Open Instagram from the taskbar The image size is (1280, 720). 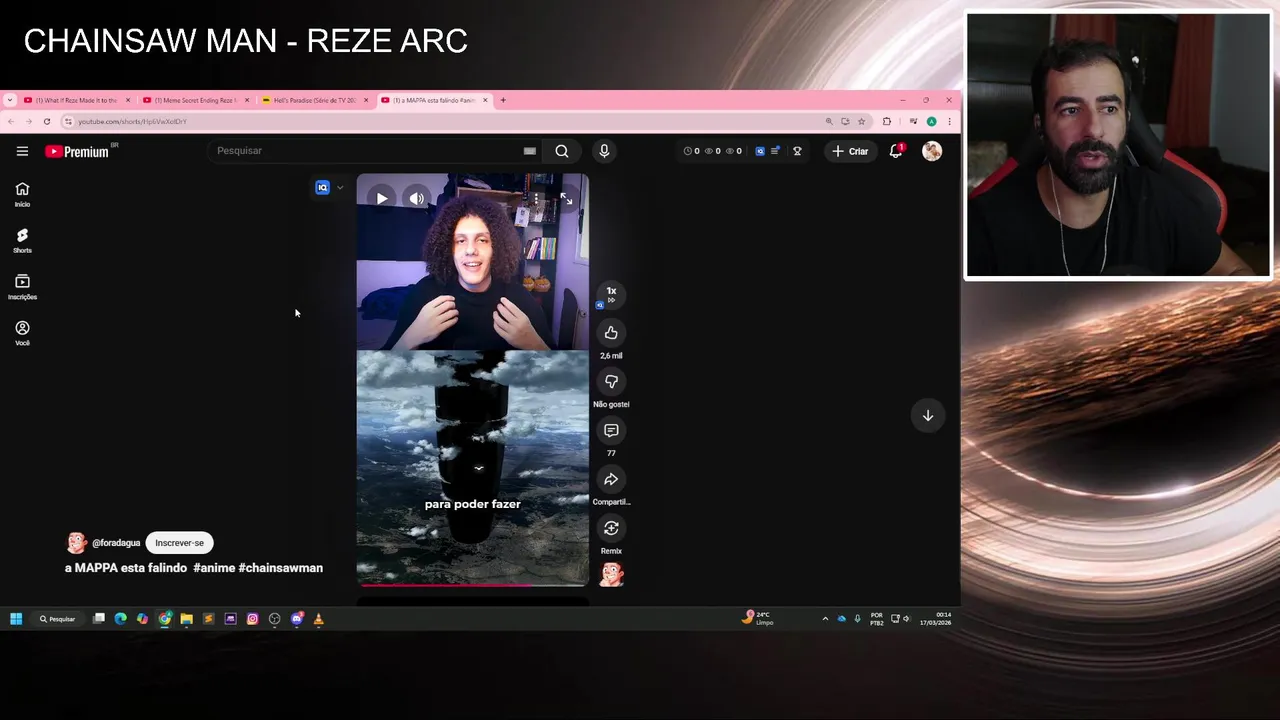point(252,619)
